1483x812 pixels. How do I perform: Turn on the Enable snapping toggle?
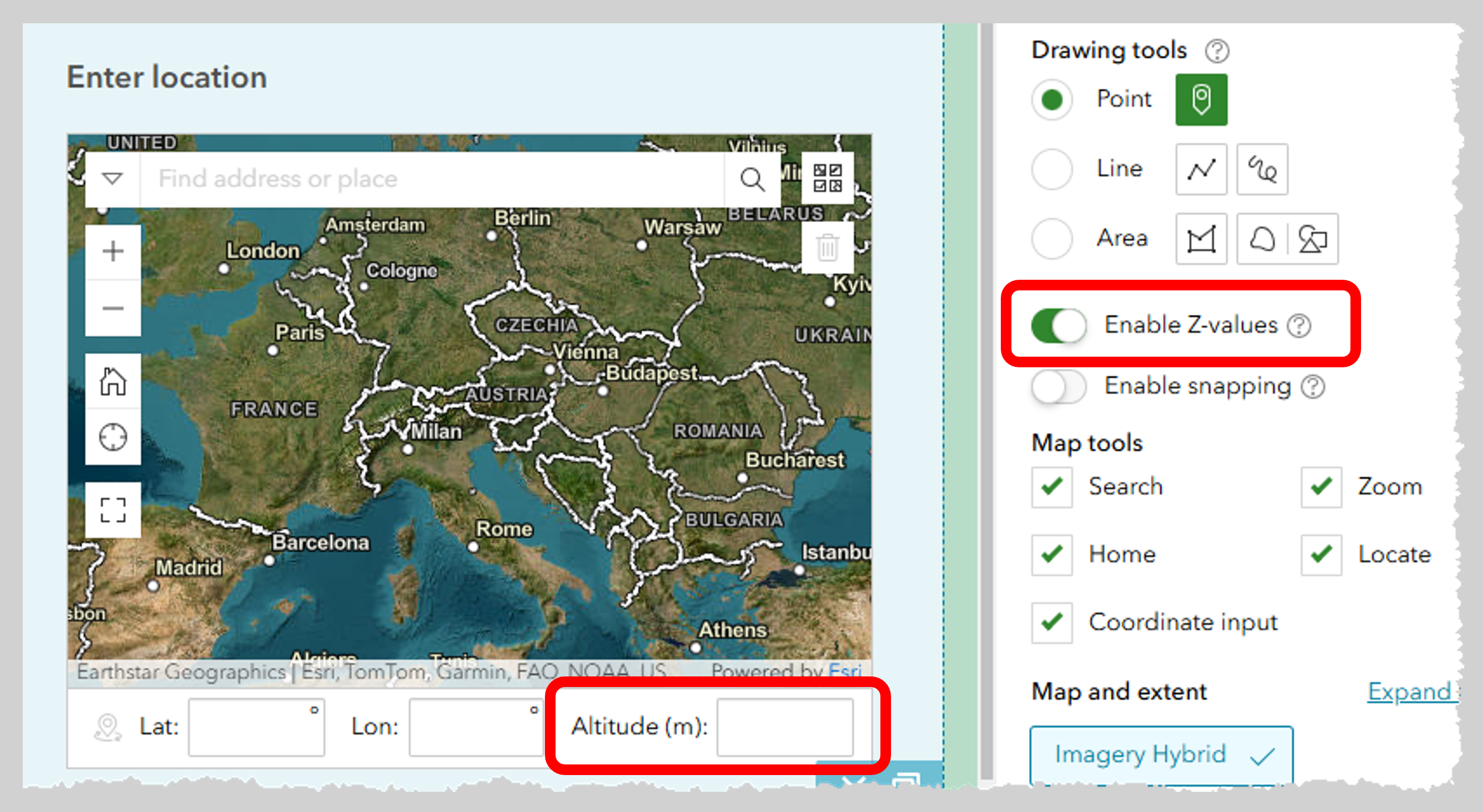click(1058, 386)
